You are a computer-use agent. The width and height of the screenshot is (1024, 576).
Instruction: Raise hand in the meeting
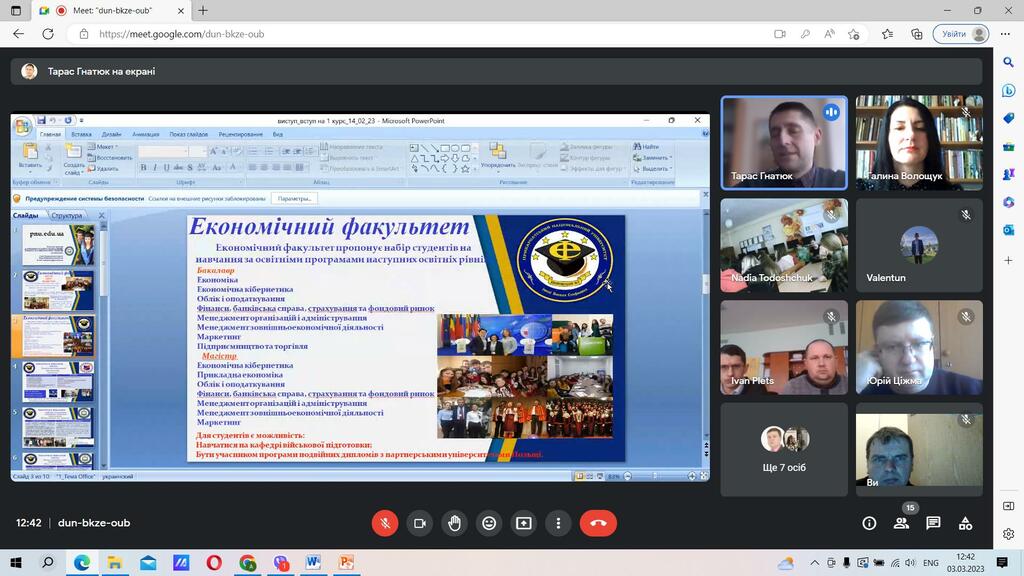click(455, 523)
